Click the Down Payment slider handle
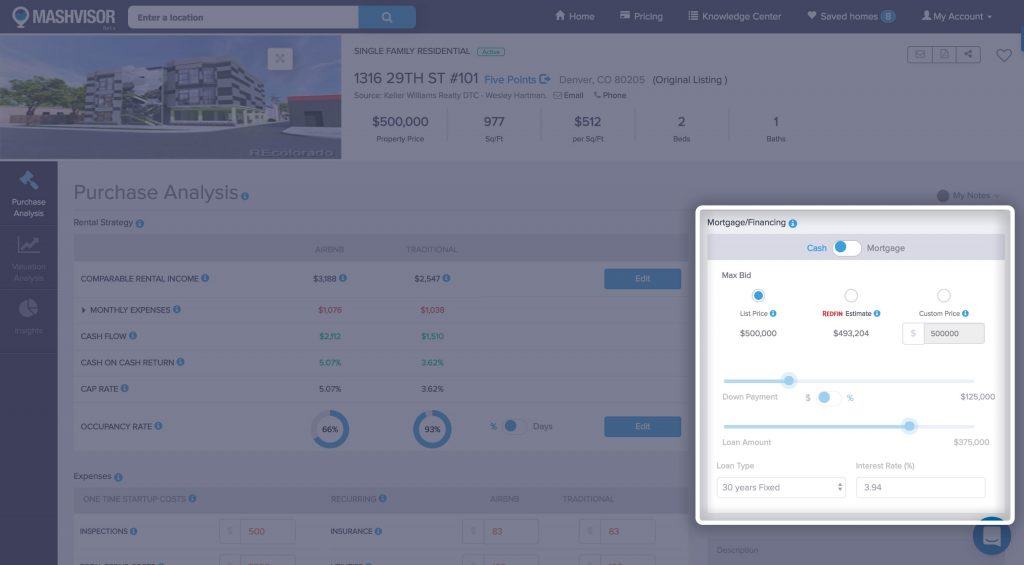This screenshot has height=565, width=1024. pos(789,380)
